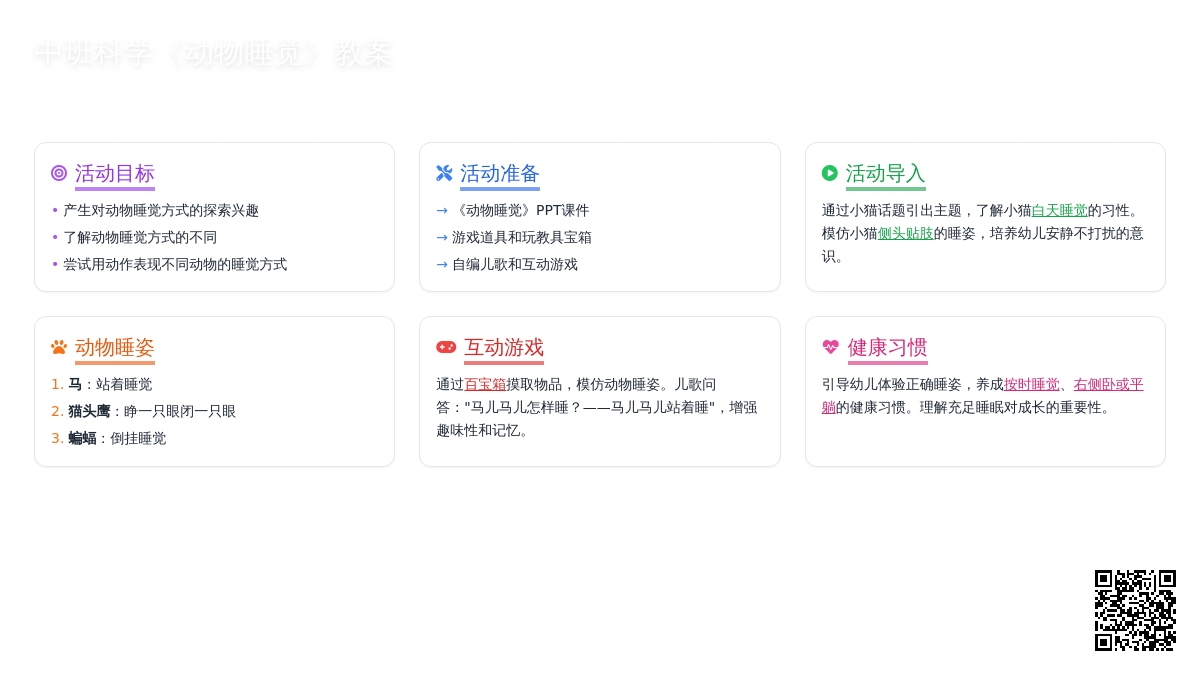
Task: Click the target icon beside 活动目标
Action: click(59, 173)
